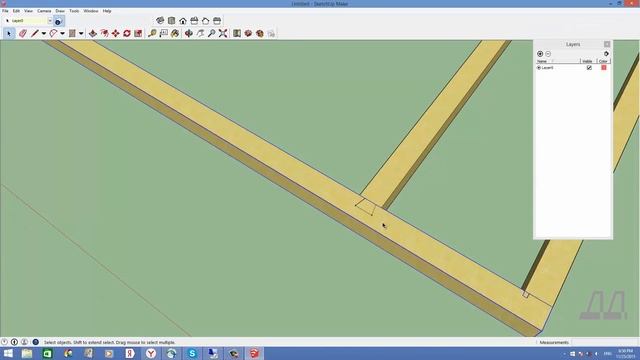Image resolution: width=640 pixels, height=360 pixels.
Task: Click the Color column header in Layers
Action: pyautogui.click(x=603, y=61)
